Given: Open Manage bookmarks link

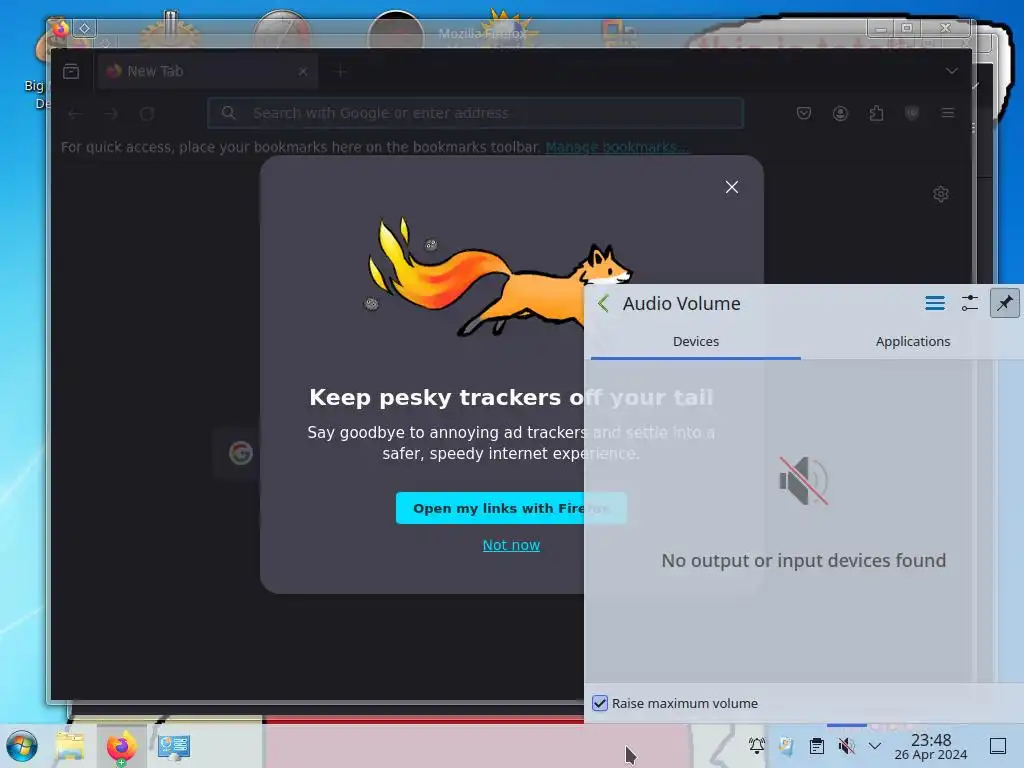Looking at the screenshot, I should (616, 147).
